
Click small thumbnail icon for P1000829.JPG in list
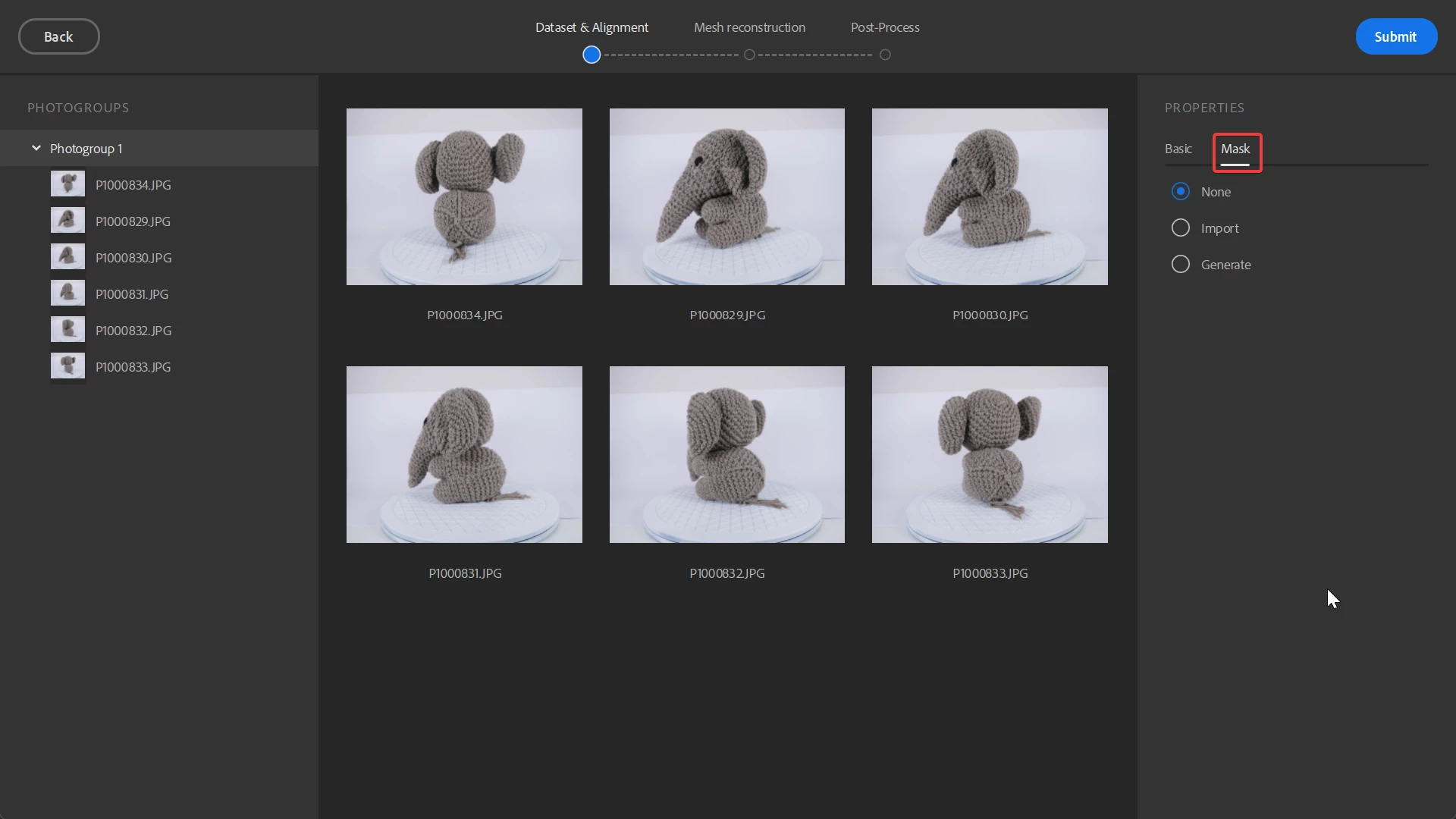[x=67, y=221]
